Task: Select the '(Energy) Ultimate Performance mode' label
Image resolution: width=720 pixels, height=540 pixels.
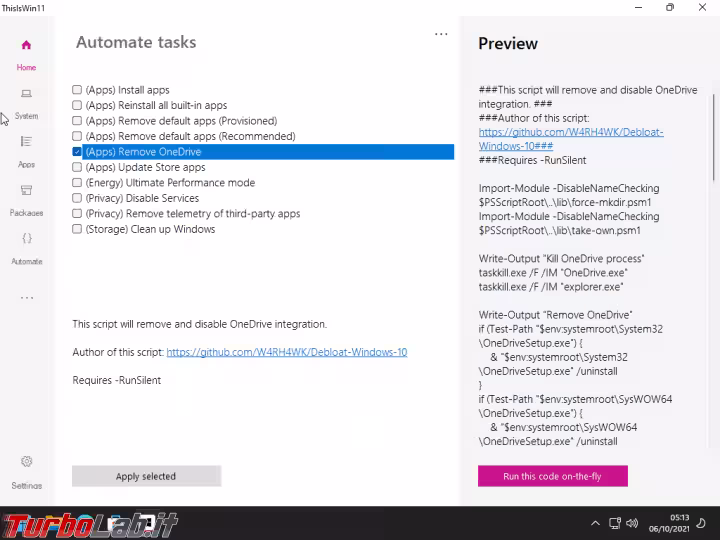Action: point(170,183)
